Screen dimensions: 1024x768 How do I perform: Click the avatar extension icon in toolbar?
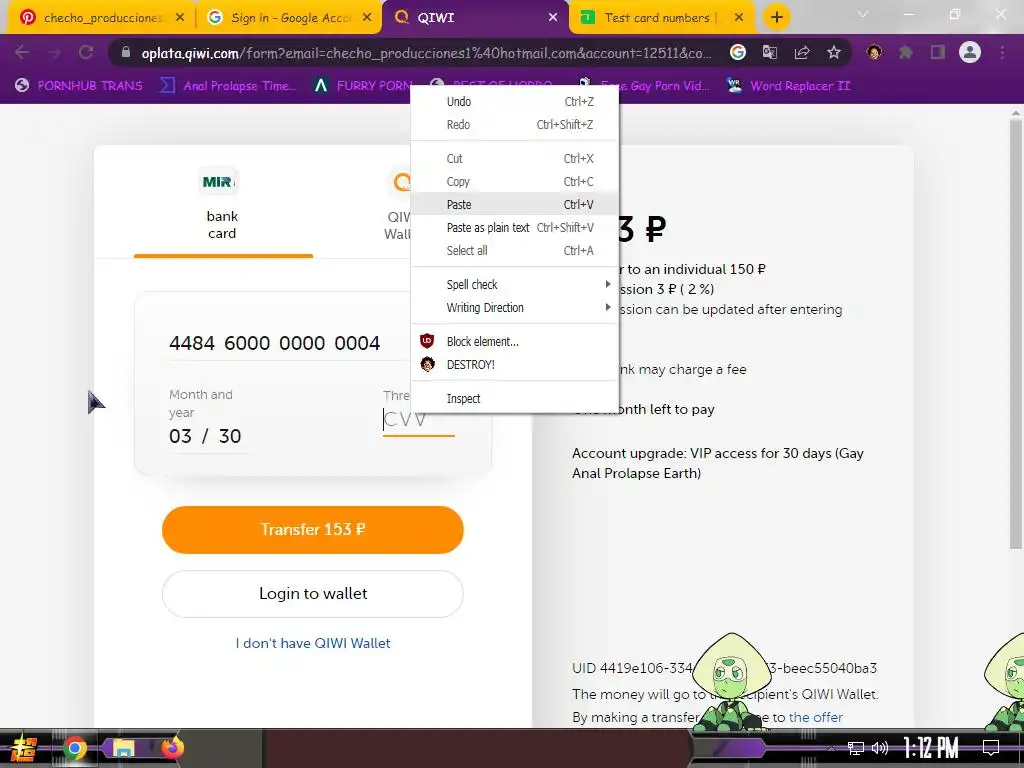[874, 52]
